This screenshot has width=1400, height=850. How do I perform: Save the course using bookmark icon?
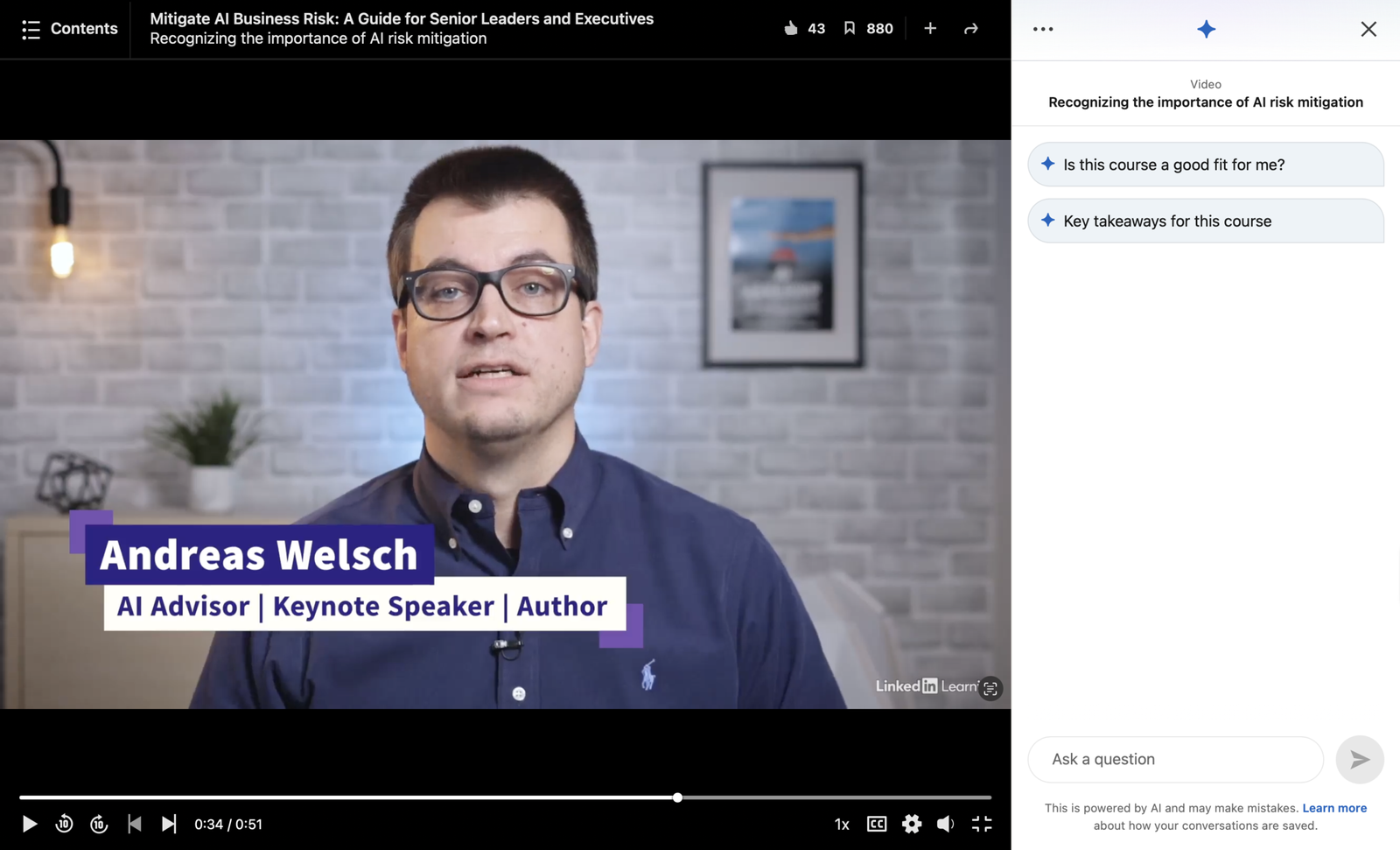(849, 29)
